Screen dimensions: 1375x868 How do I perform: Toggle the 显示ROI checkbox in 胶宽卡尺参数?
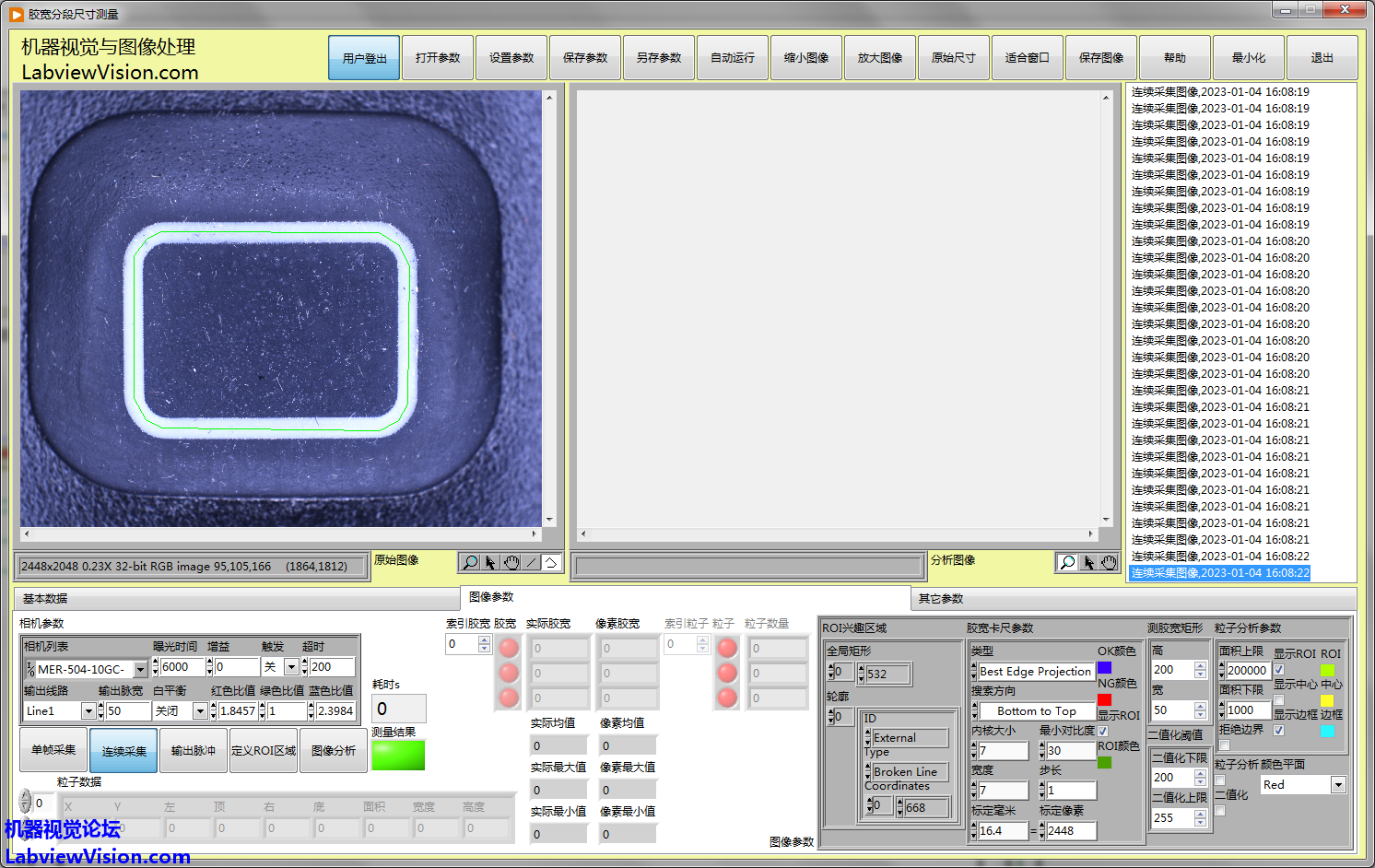point(1102,731)
